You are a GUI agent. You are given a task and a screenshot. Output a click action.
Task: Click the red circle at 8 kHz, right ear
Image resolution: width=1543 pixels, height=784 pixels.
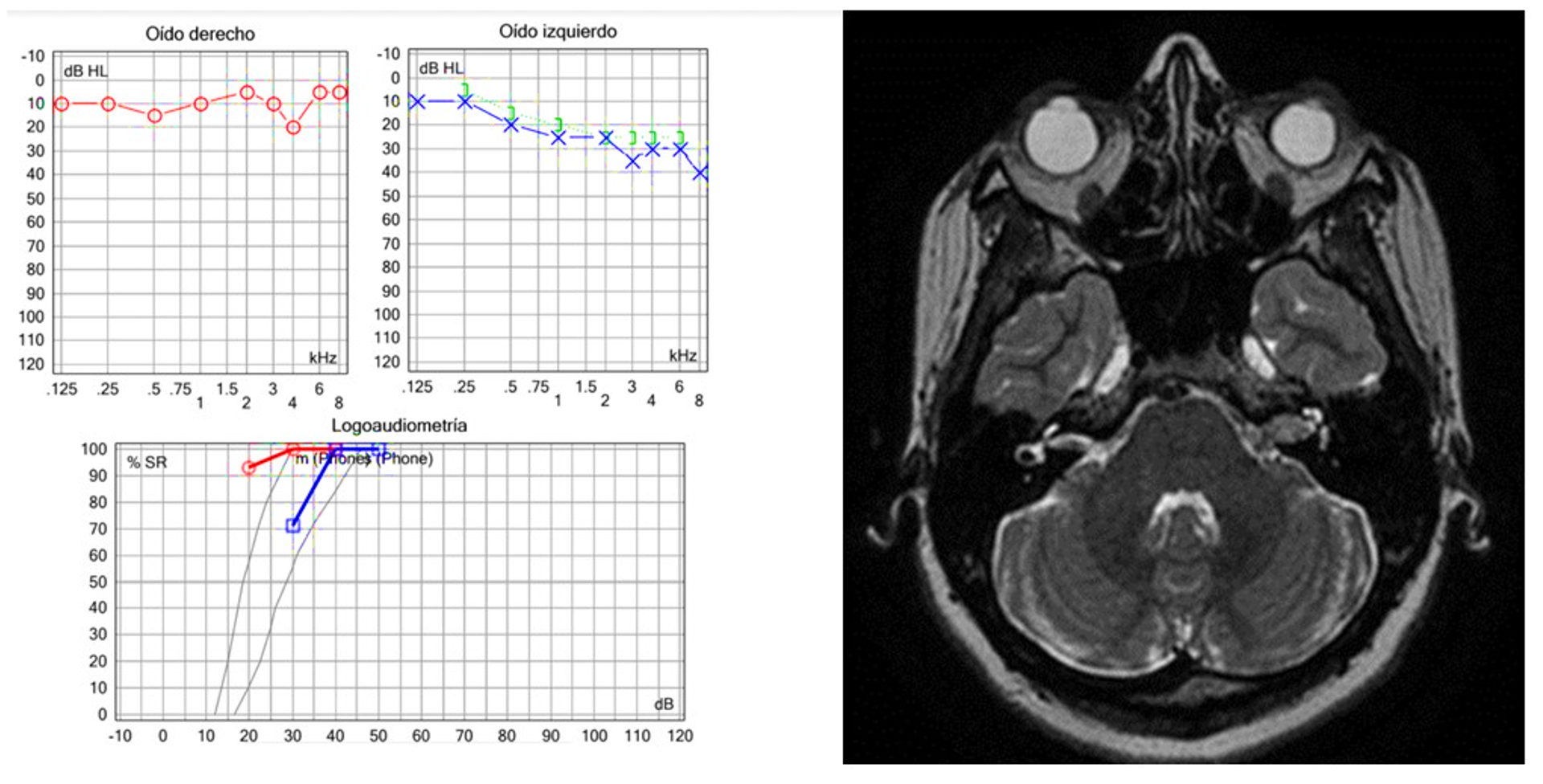(340, 92)
